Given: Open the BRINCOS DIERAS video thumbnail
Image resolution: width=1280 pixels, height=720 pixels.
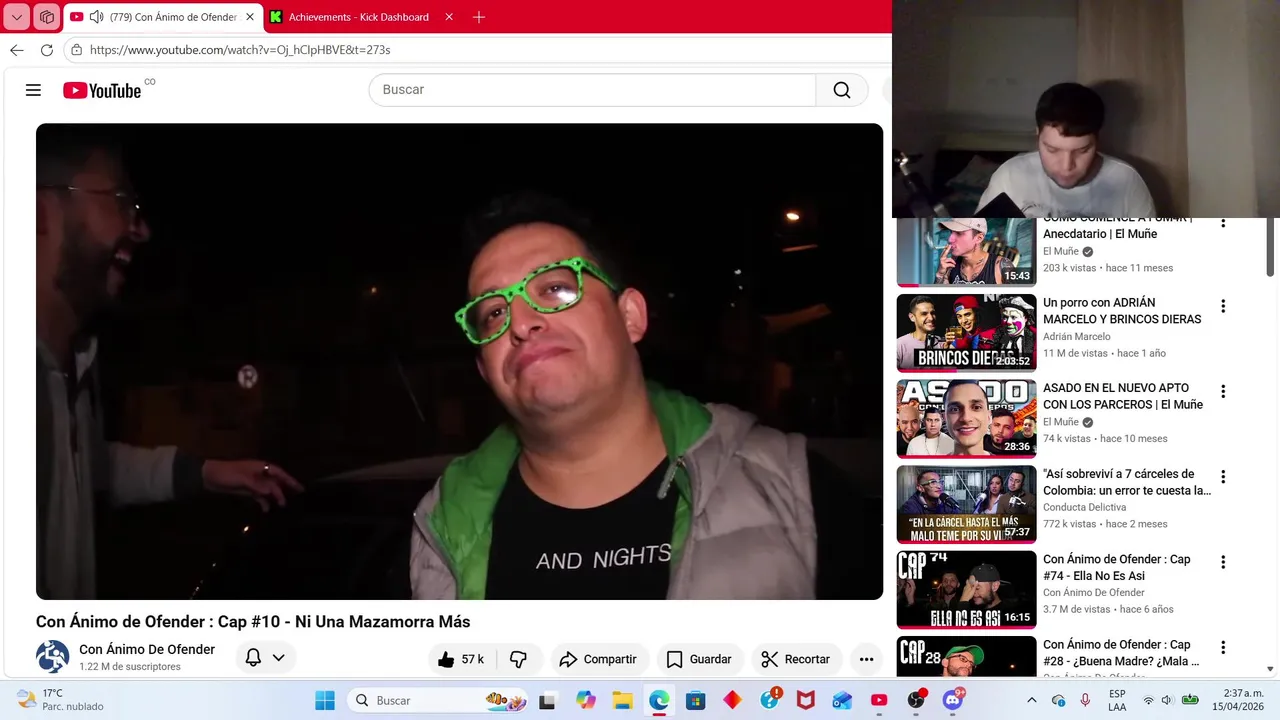Looking at the screenshot, I should [x=966, y=333].
